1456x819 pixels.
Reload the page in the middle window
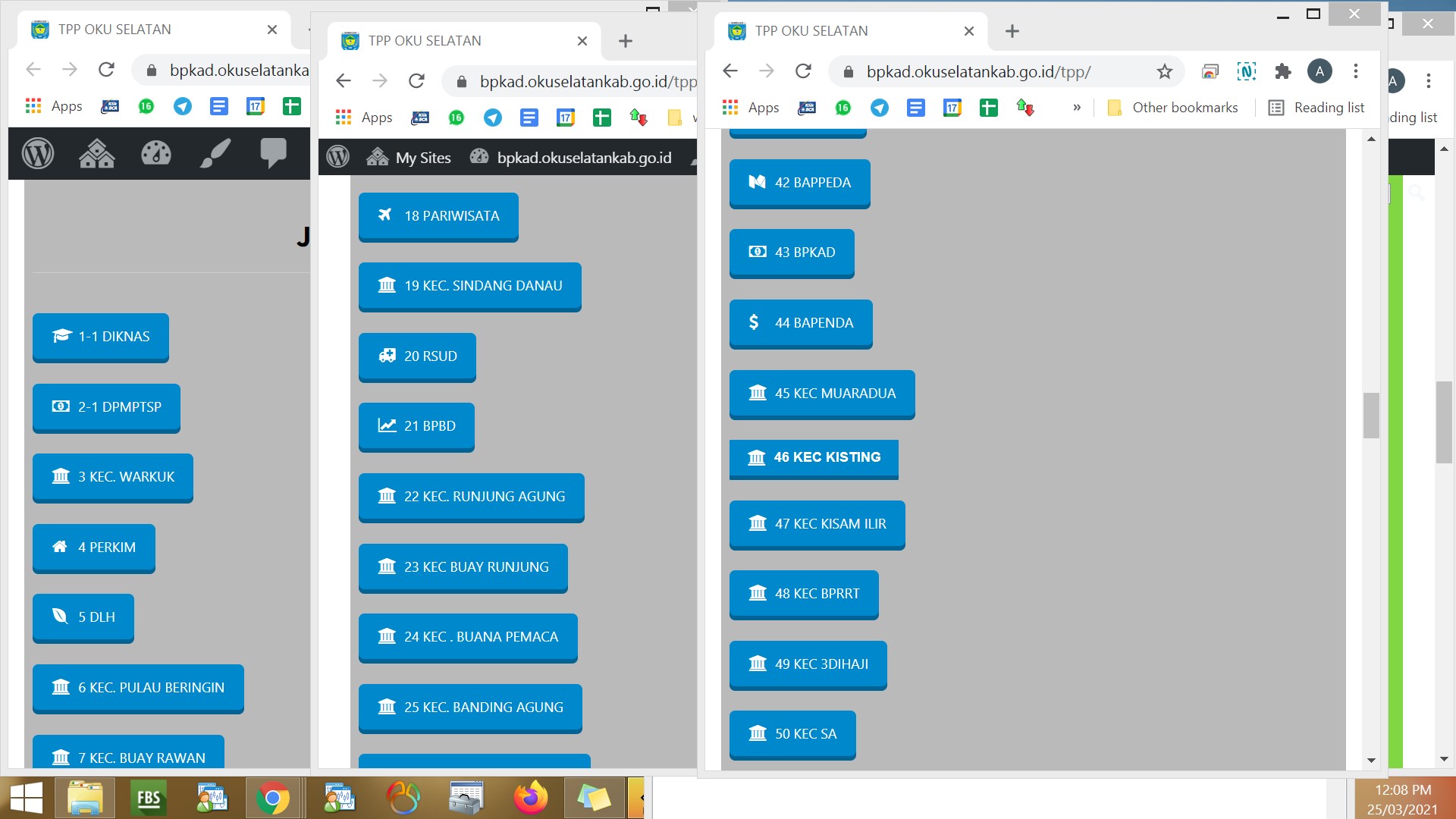[416, 81]
